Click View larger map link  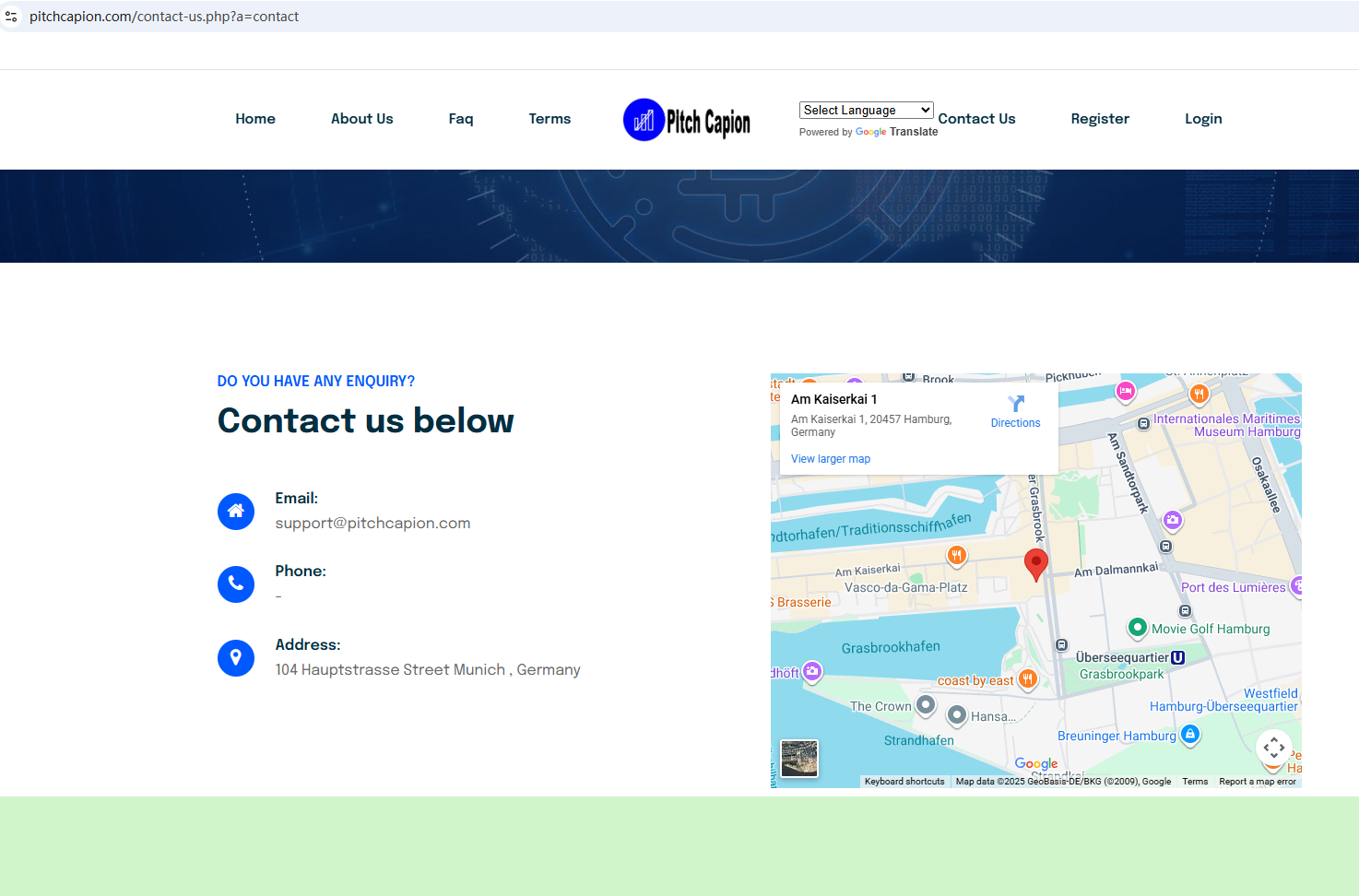(830, 459)
